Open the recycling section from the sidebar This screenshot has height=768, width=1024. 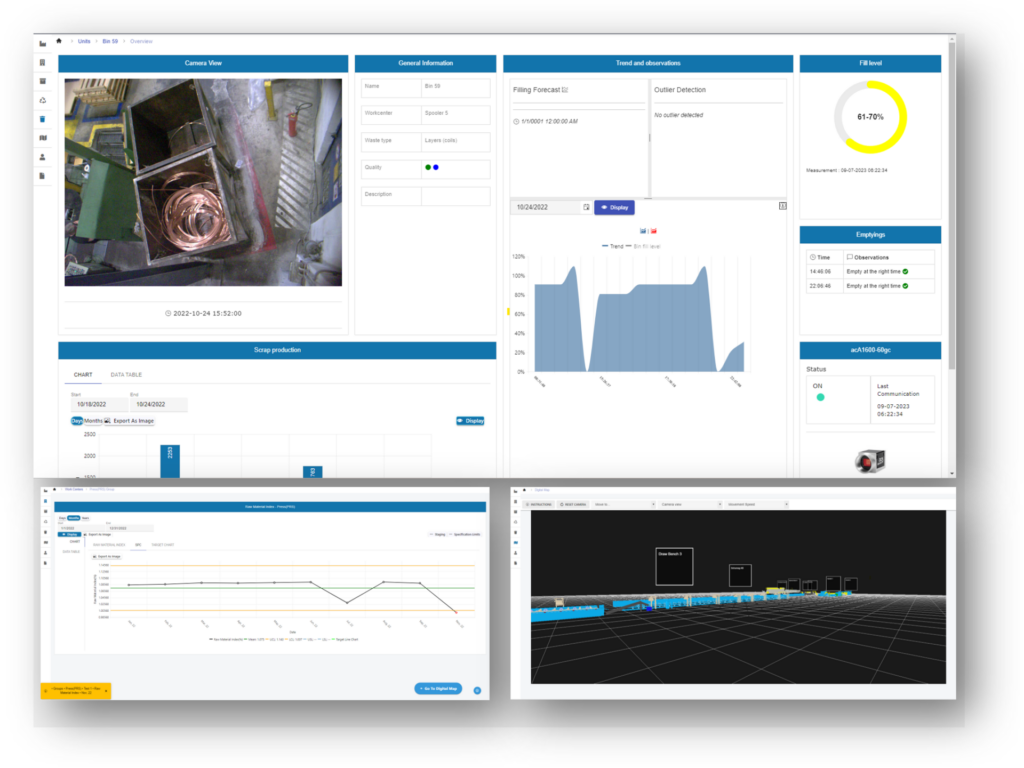[x=43, y=101]
